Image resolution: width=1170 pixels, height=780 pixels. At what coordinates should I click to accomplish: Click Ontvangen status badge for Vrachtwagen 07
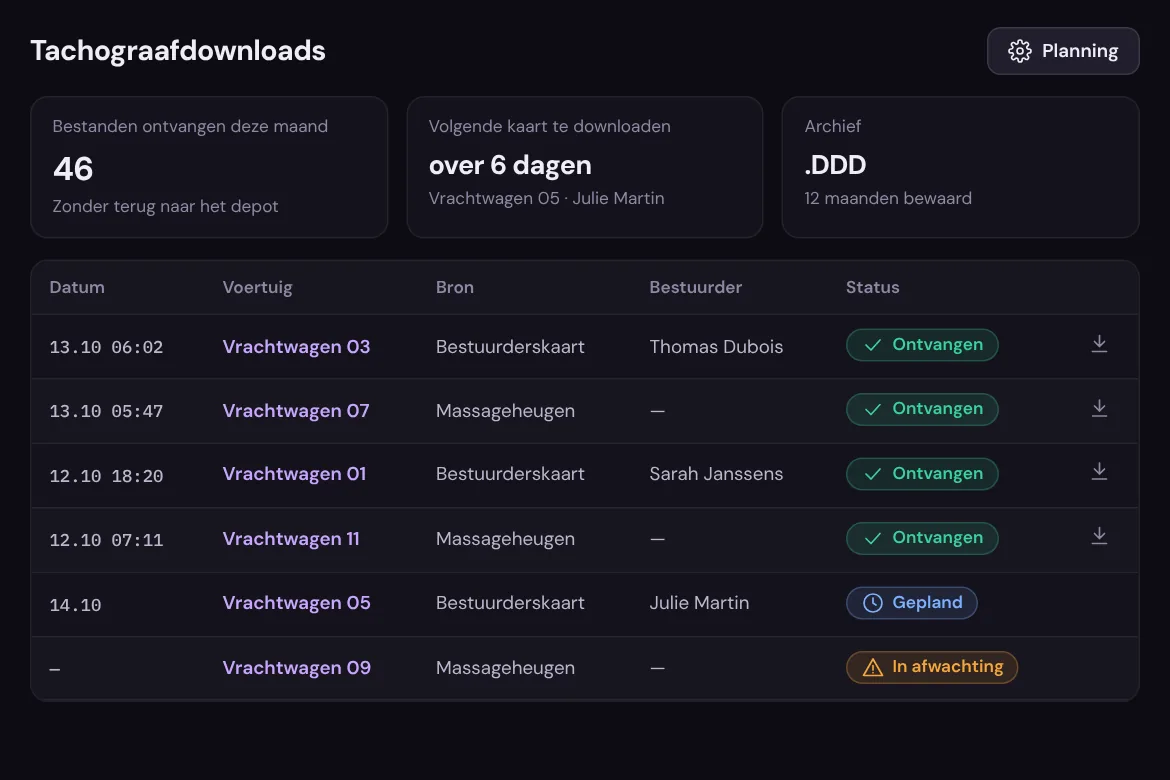[x=922, y=409]
